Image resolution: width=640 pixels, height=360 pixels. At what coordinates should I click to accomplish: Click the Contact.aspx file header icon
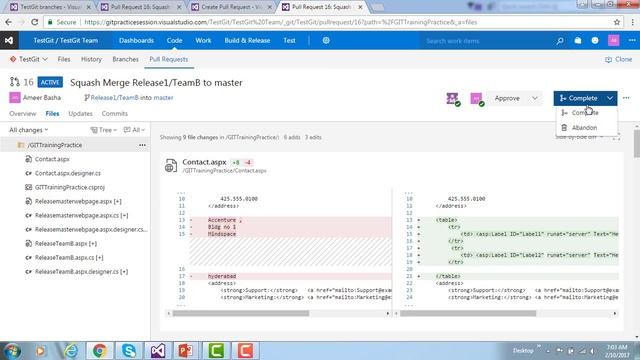tap(171, 166)
